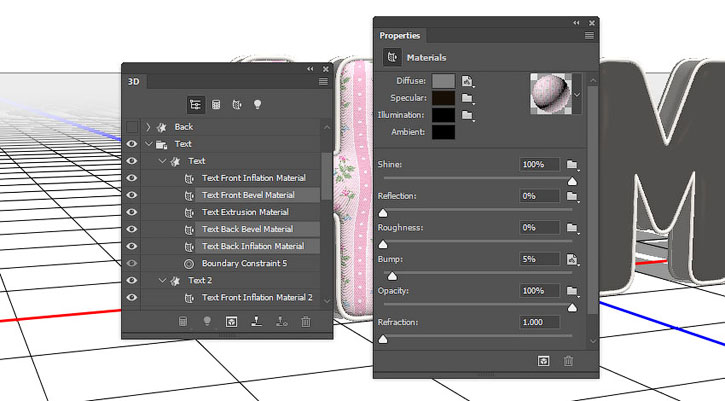The width and height of the screenshot is (725, 401).
Task: Filter 3D panel by meshes
Action: point(216,105)
